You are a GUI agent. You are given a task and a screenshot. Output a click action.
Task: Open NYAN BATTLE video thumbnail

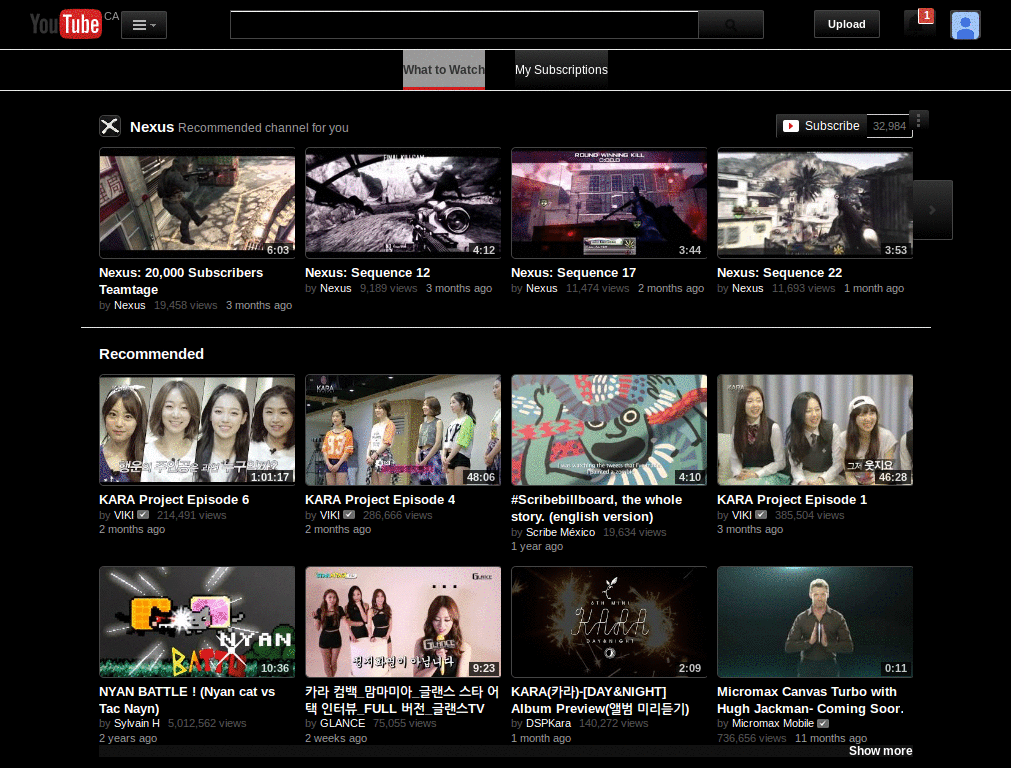[x=197, y=622]
